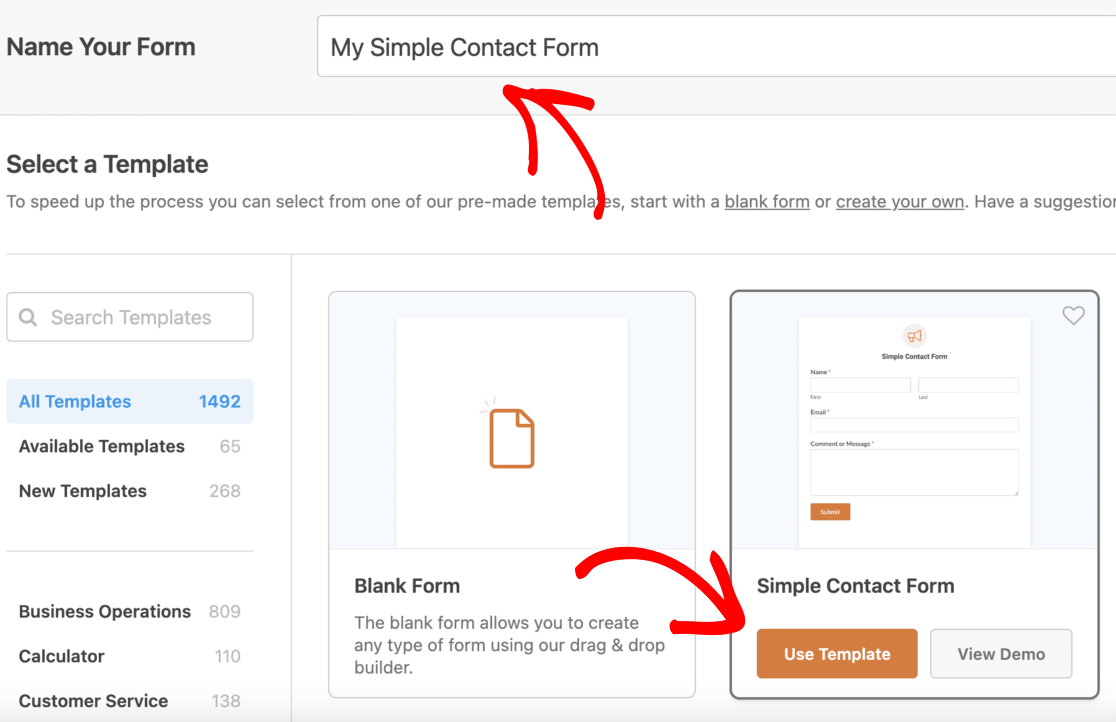Click the Comment or Message area in preview
Screen dimensions: 1116x722
914,470
